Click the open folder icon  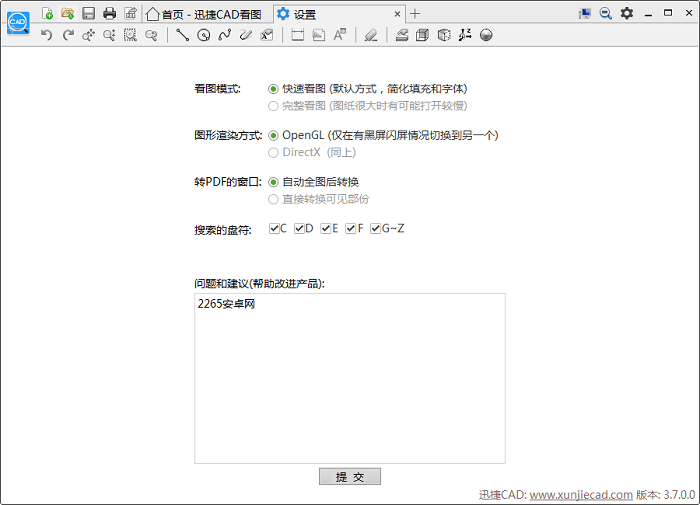68,13
